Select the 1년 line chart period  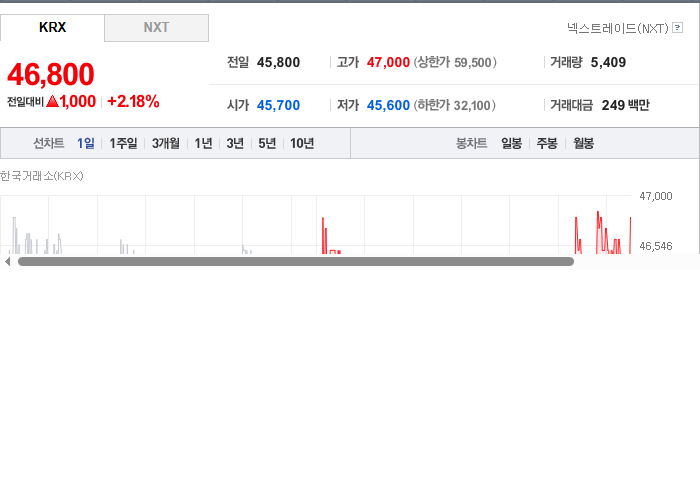coord(203,143)
